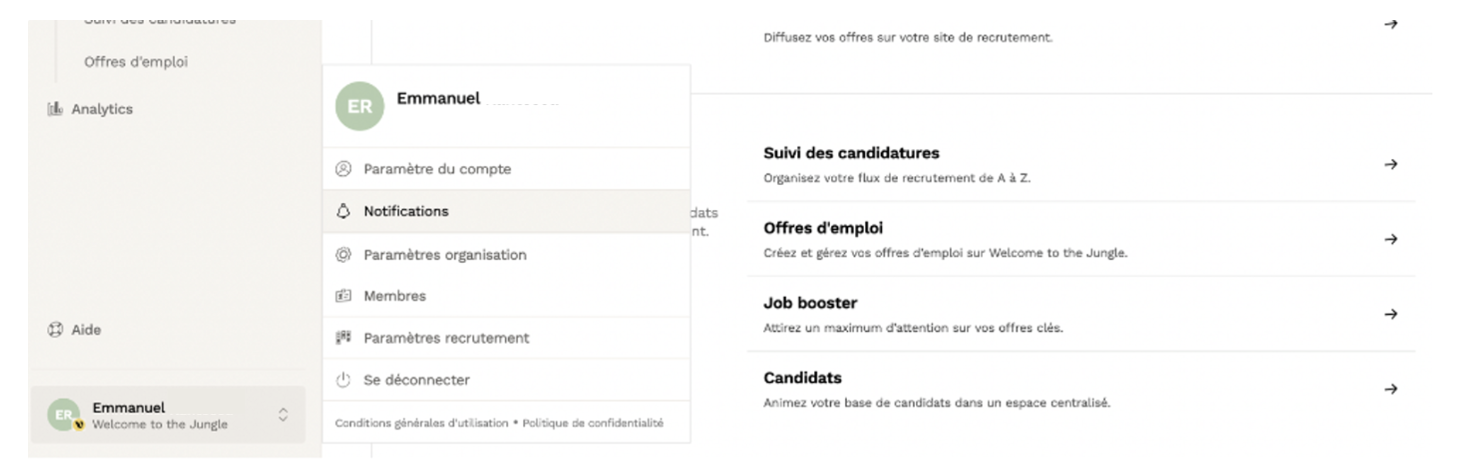Open Politique de confidentialité link
This screenshot has height=470, width=1482.
tap(593, 423)
